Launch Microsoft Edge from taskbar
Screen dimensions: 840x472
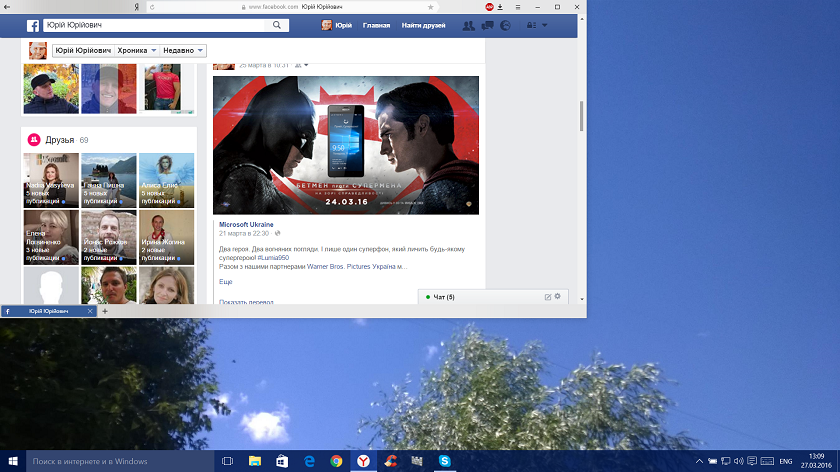pyautogui.click(x=309, y=461)
